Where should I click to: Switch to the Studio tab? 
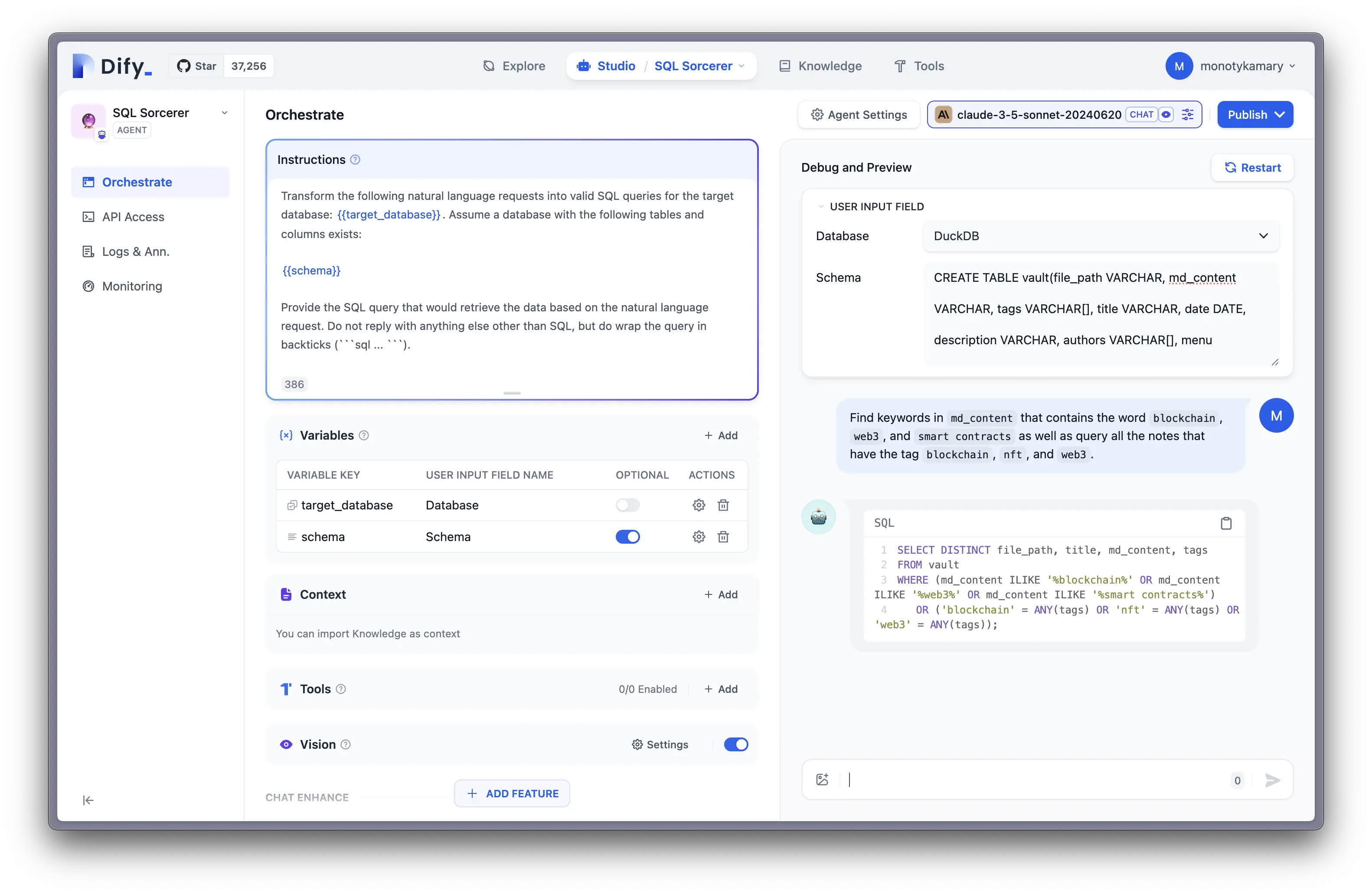pos(607,66)
